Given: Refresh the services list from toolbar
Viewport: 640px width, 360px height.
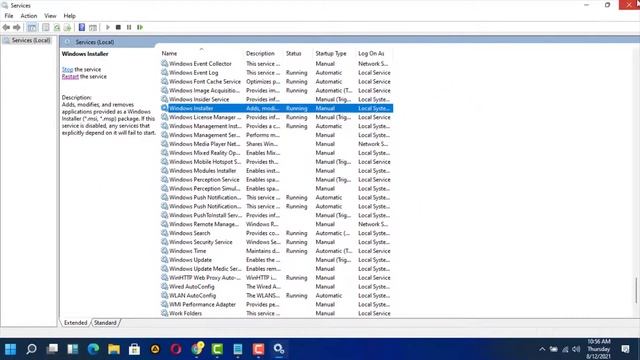Looking at the screenshot, I should pos(57,27).
